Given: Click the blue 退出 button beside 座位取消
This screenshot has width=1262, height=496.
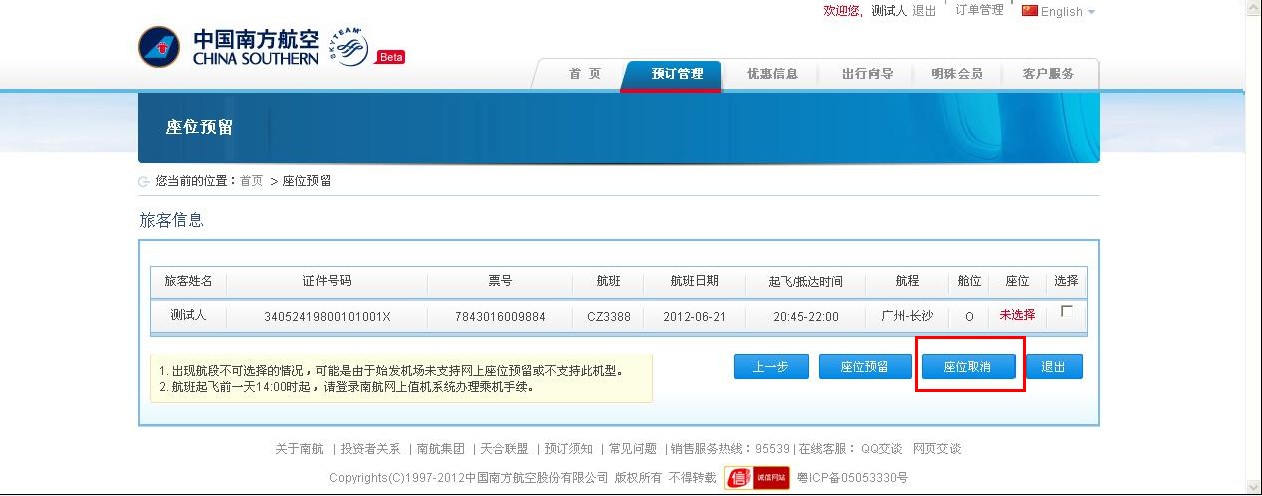Looking at the screenshot, I should [1053, 367].
